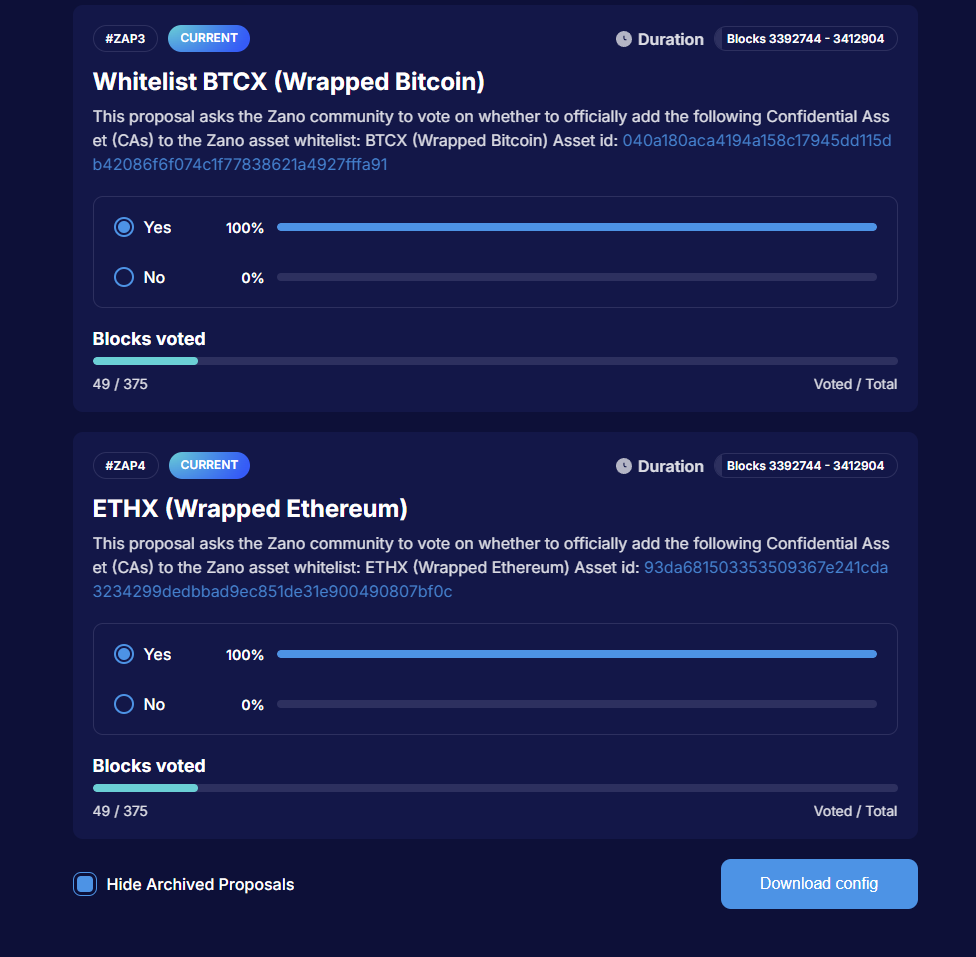Click the ETHX Blocks voted progress bar

pos(495,788)
